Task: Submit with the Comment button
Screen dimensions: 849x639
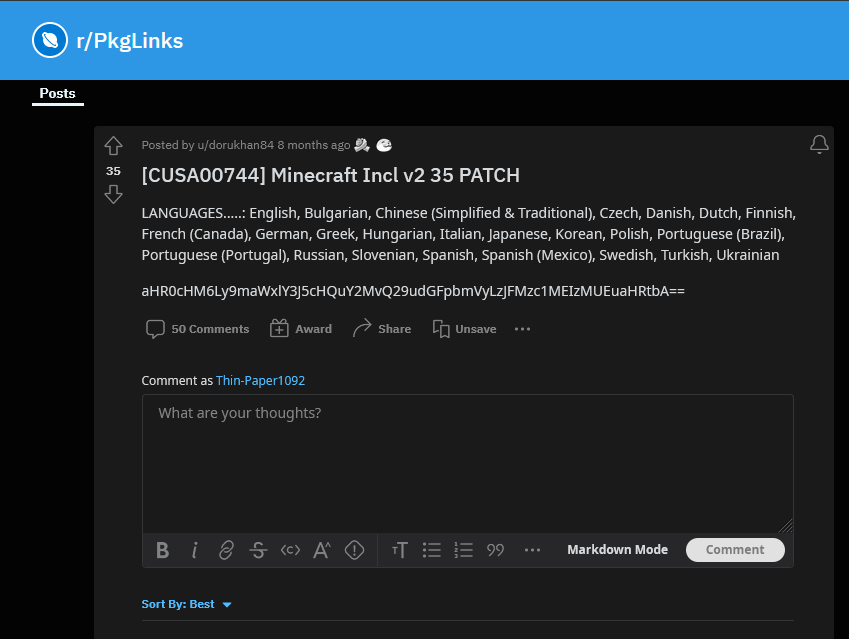Action: point(735,550)
